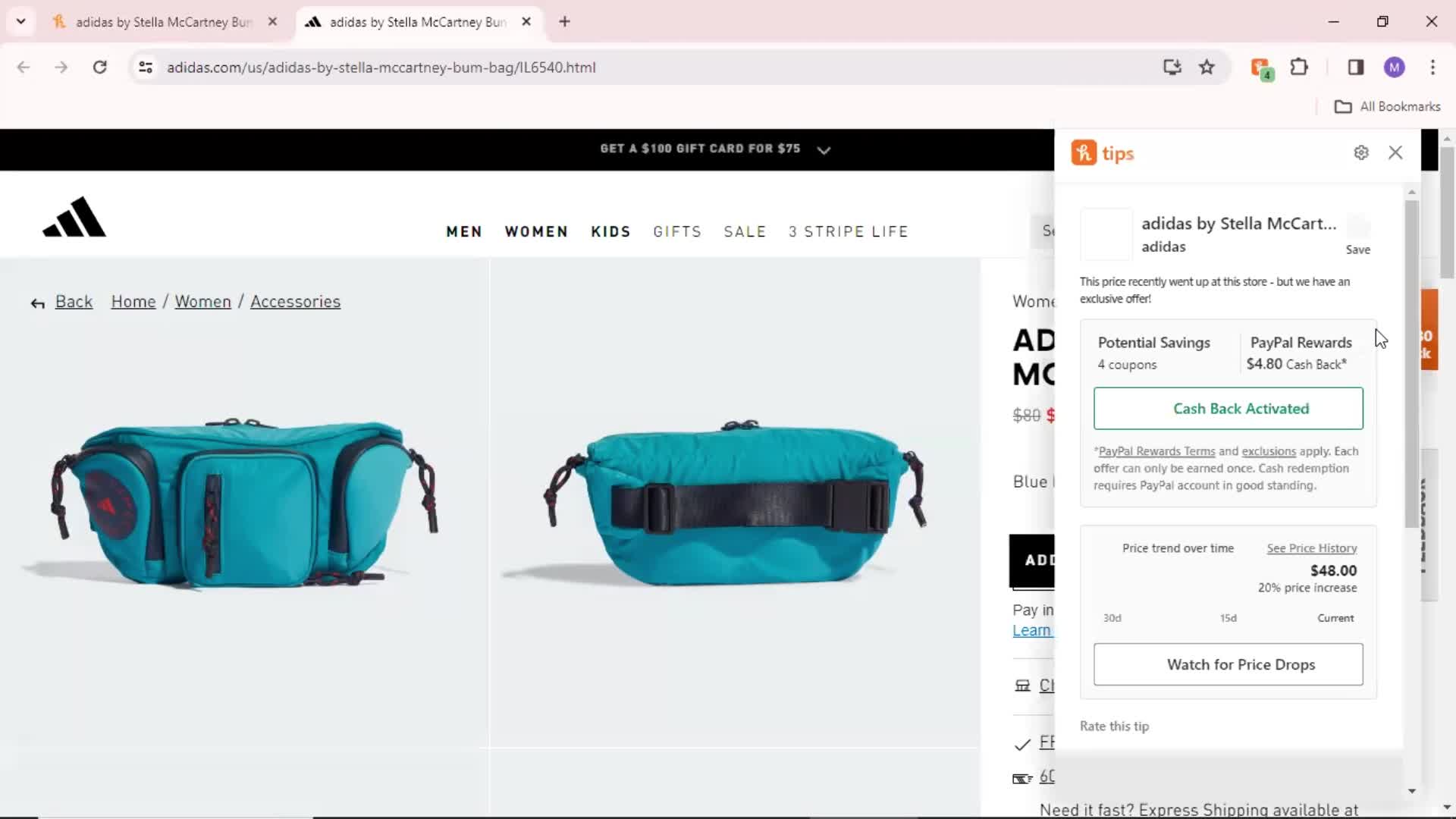Click the See Price History link
This screenshot has width=1456, height=819.
(x=1311, y=548)
